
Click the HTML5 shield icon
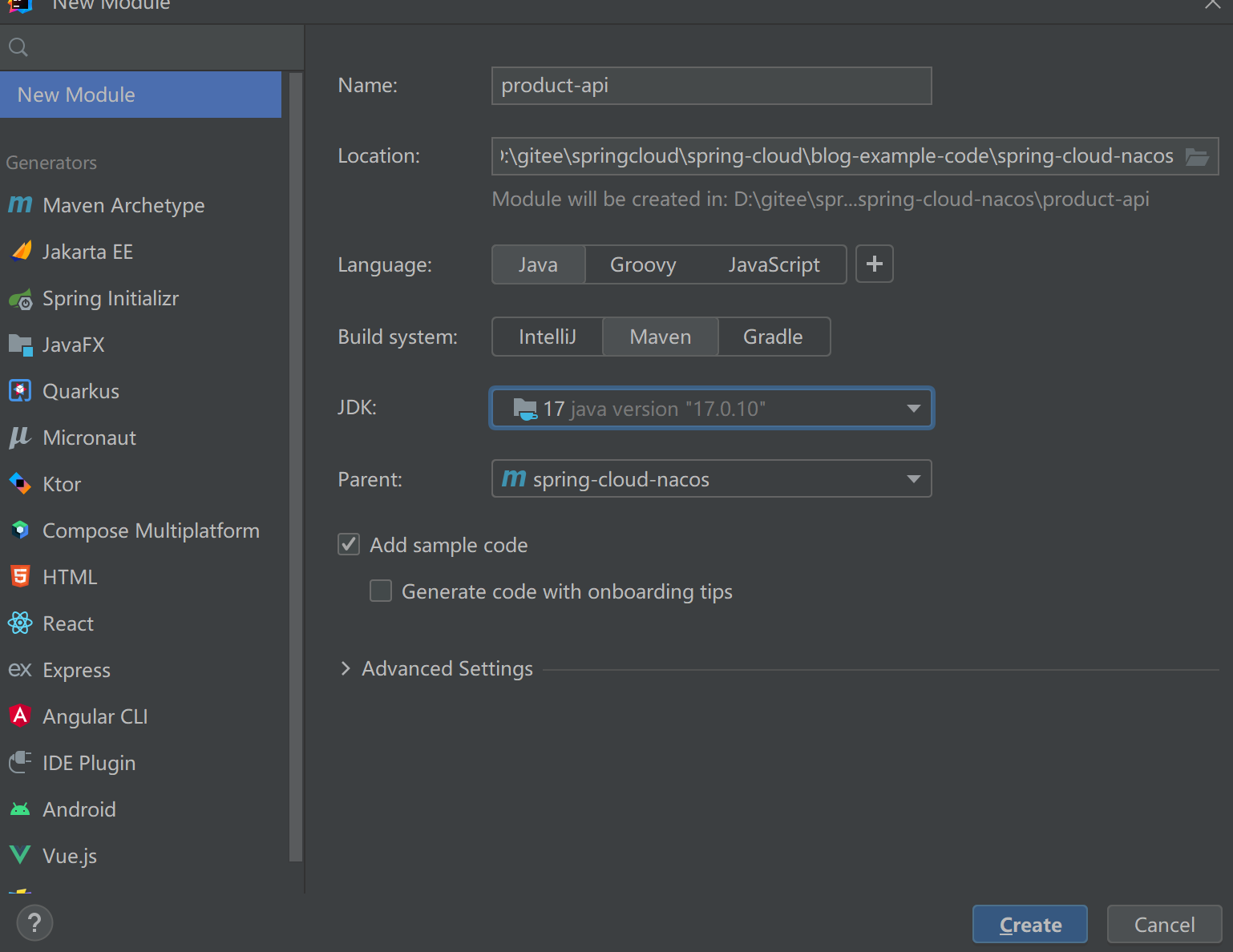tap(20, 576)
